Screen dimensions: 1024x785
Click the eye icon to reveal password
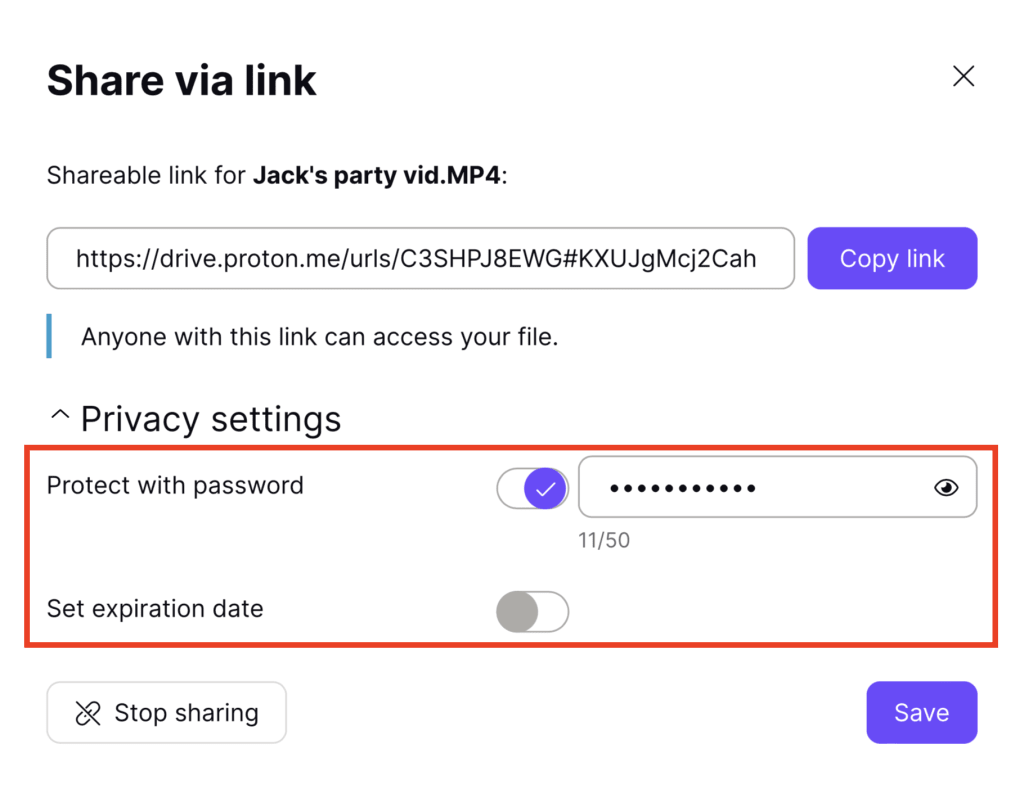click(x=946, y=487)
